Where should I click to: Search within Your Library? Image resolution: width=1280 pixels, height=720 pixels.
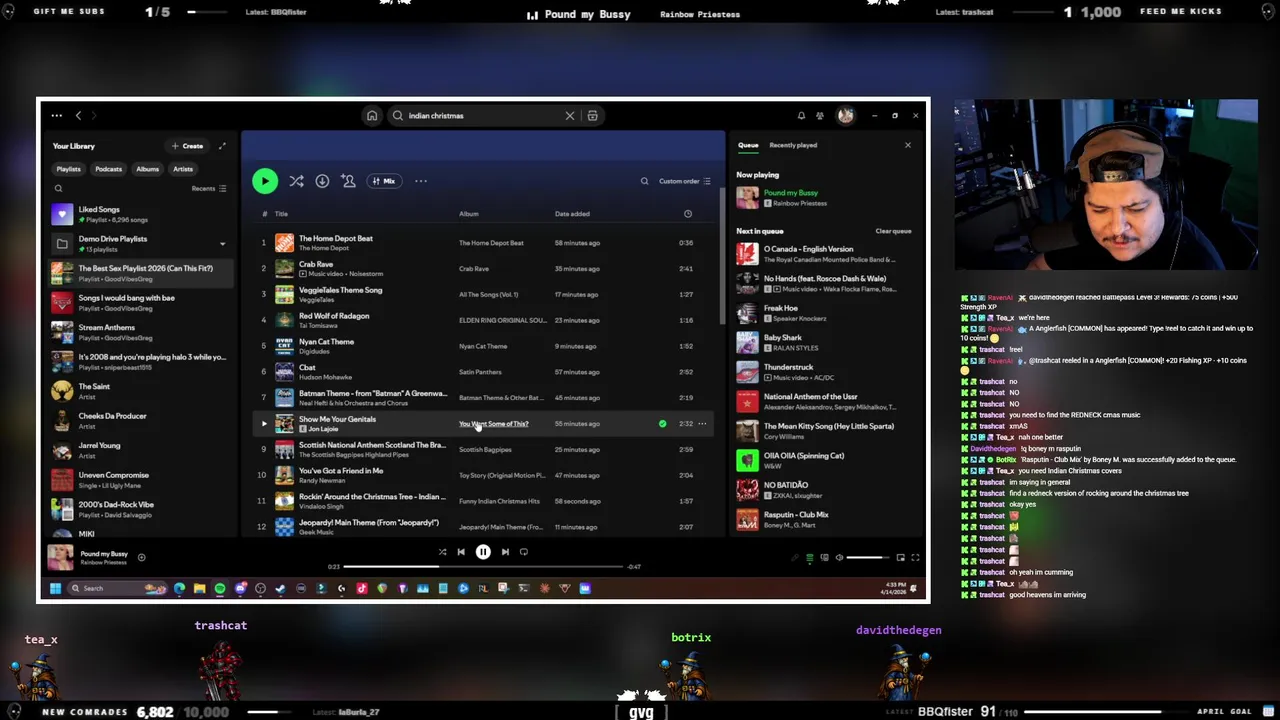(58, 188)
